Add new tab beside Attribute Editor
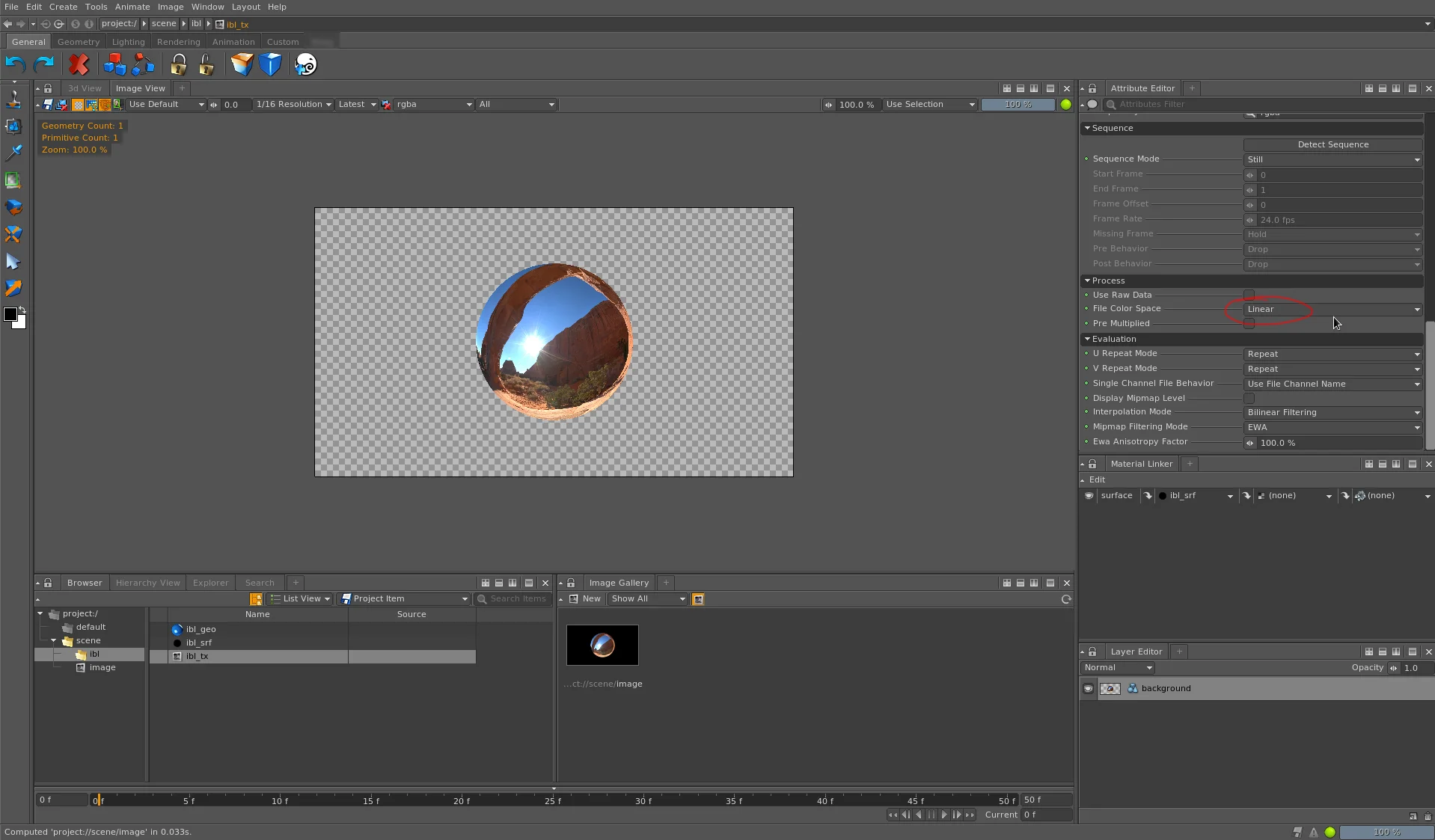 1192,88
